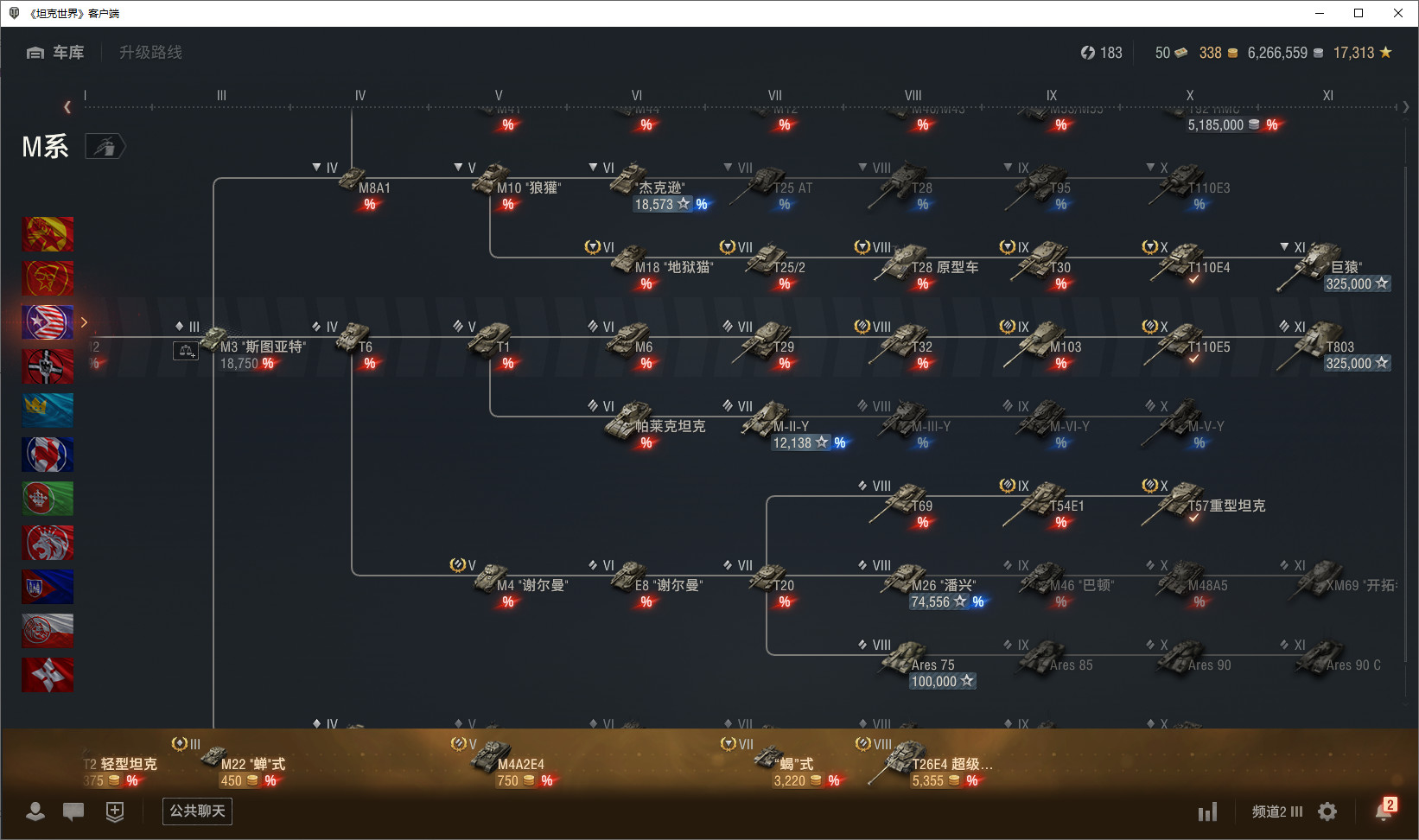The width and height of the screenshot is (1419, 840).
Task: Select the Sweden nation flag
Action: (x=48, y=410)
